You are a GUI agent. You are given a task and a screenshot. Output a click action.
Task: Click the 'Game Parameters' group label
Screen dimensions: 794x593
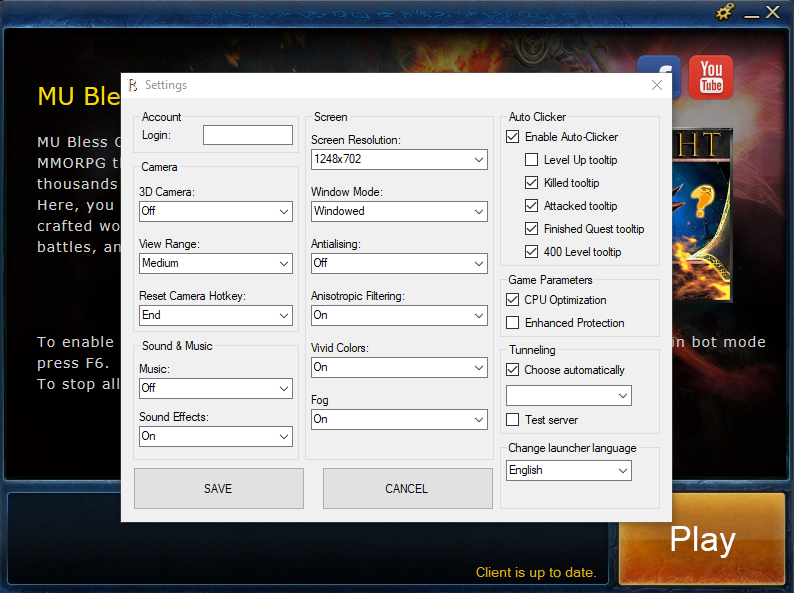tap(550, 280)
